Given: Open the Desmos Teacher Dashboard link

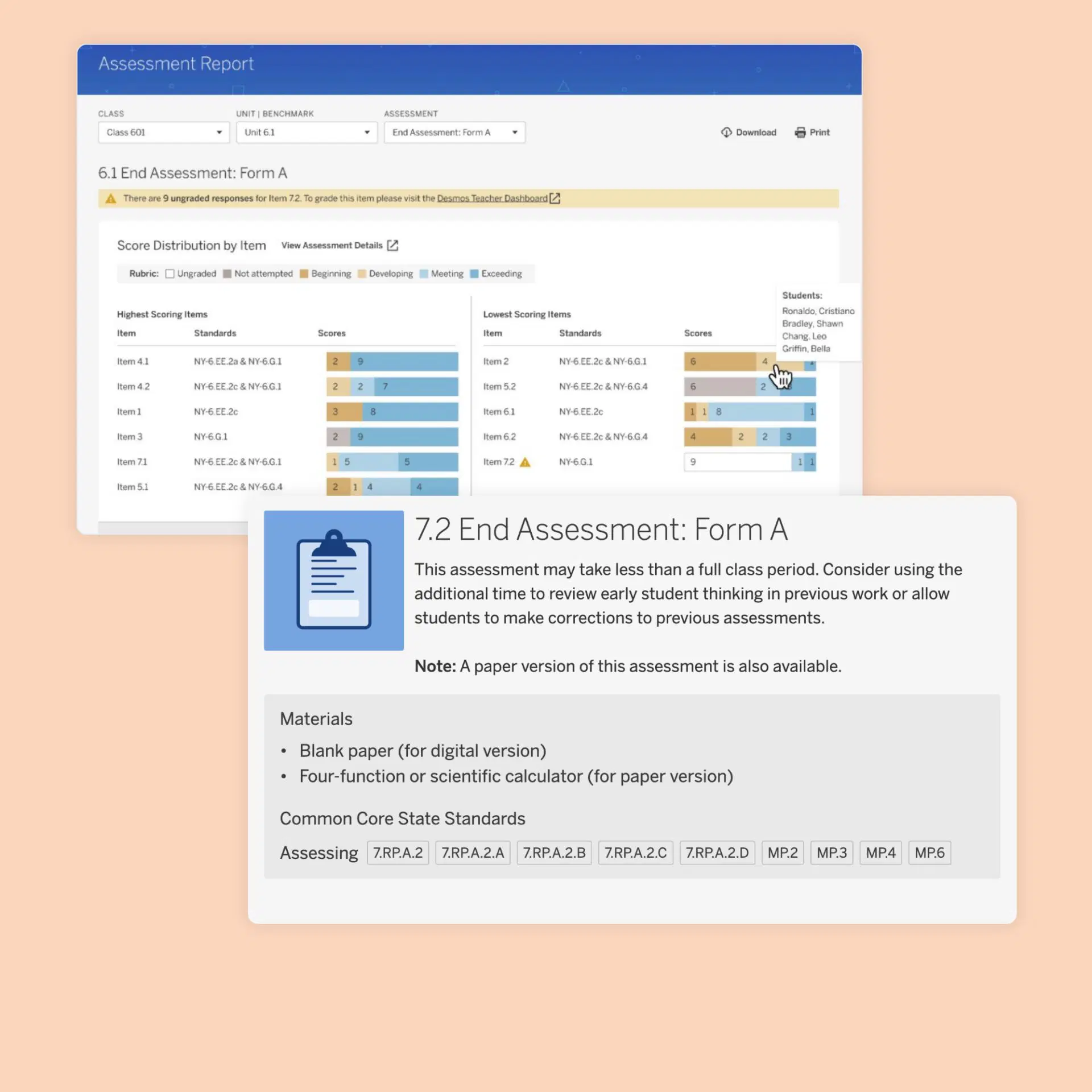Looking at the screenshot, I should click(x=492, y=198).
